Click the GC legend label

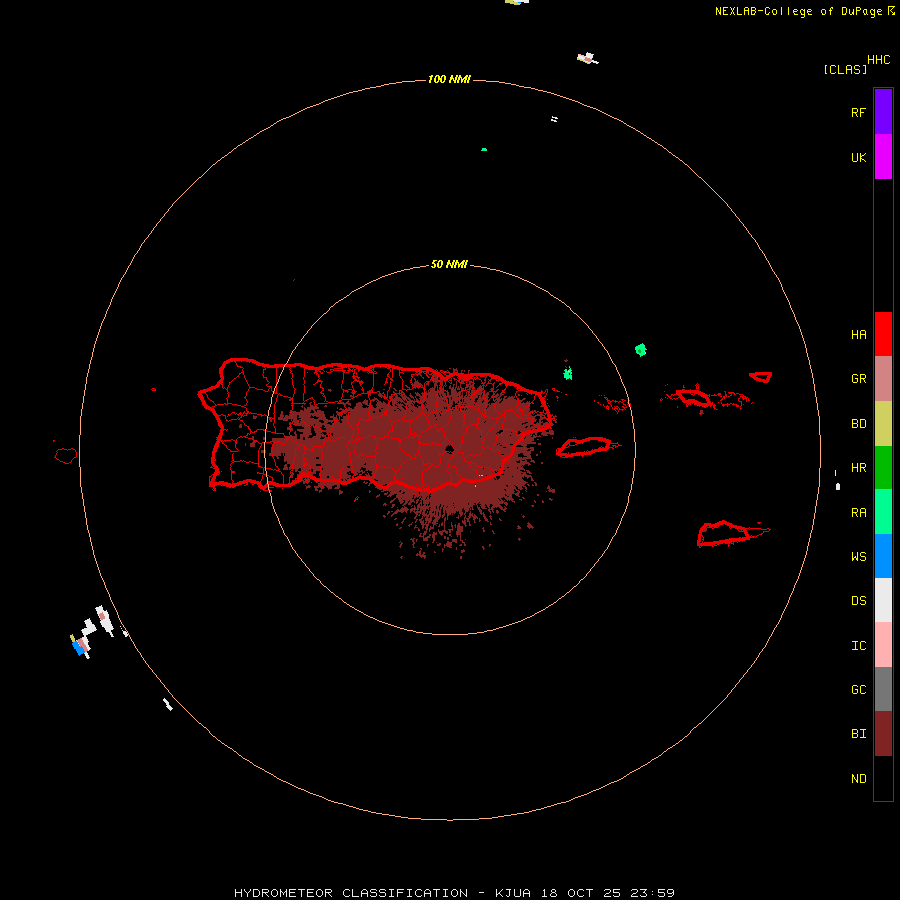(858, 689)
